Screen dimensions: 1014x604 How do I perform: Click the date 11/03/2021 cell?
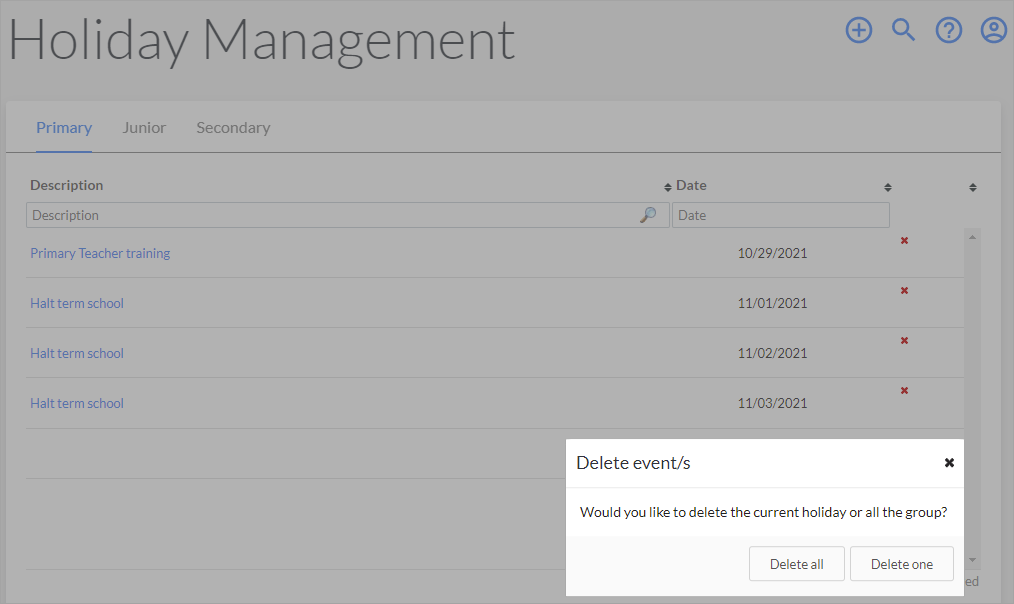772,404
